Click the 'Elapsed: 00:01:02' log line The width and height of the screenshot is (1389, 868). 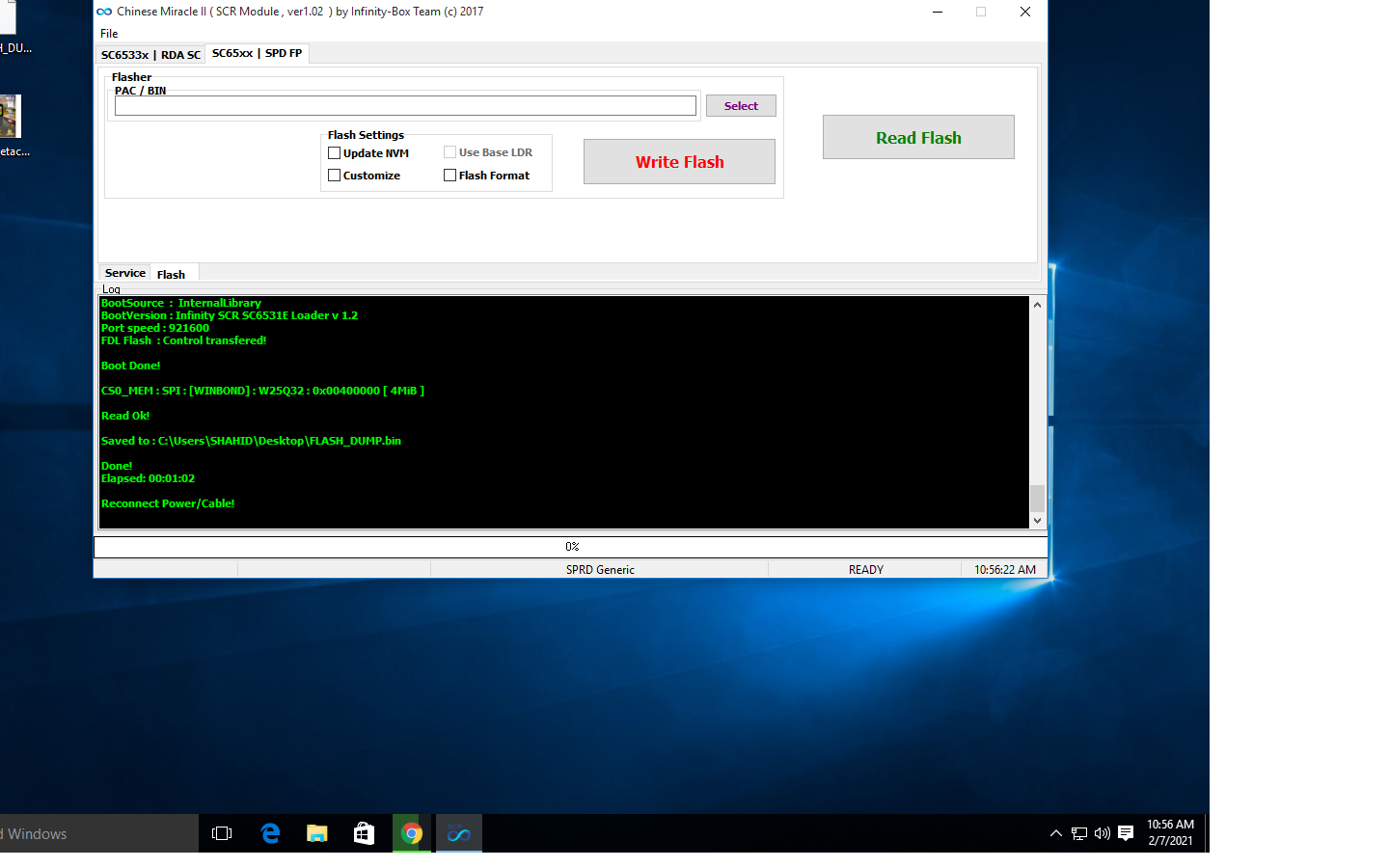pos(148,478)
